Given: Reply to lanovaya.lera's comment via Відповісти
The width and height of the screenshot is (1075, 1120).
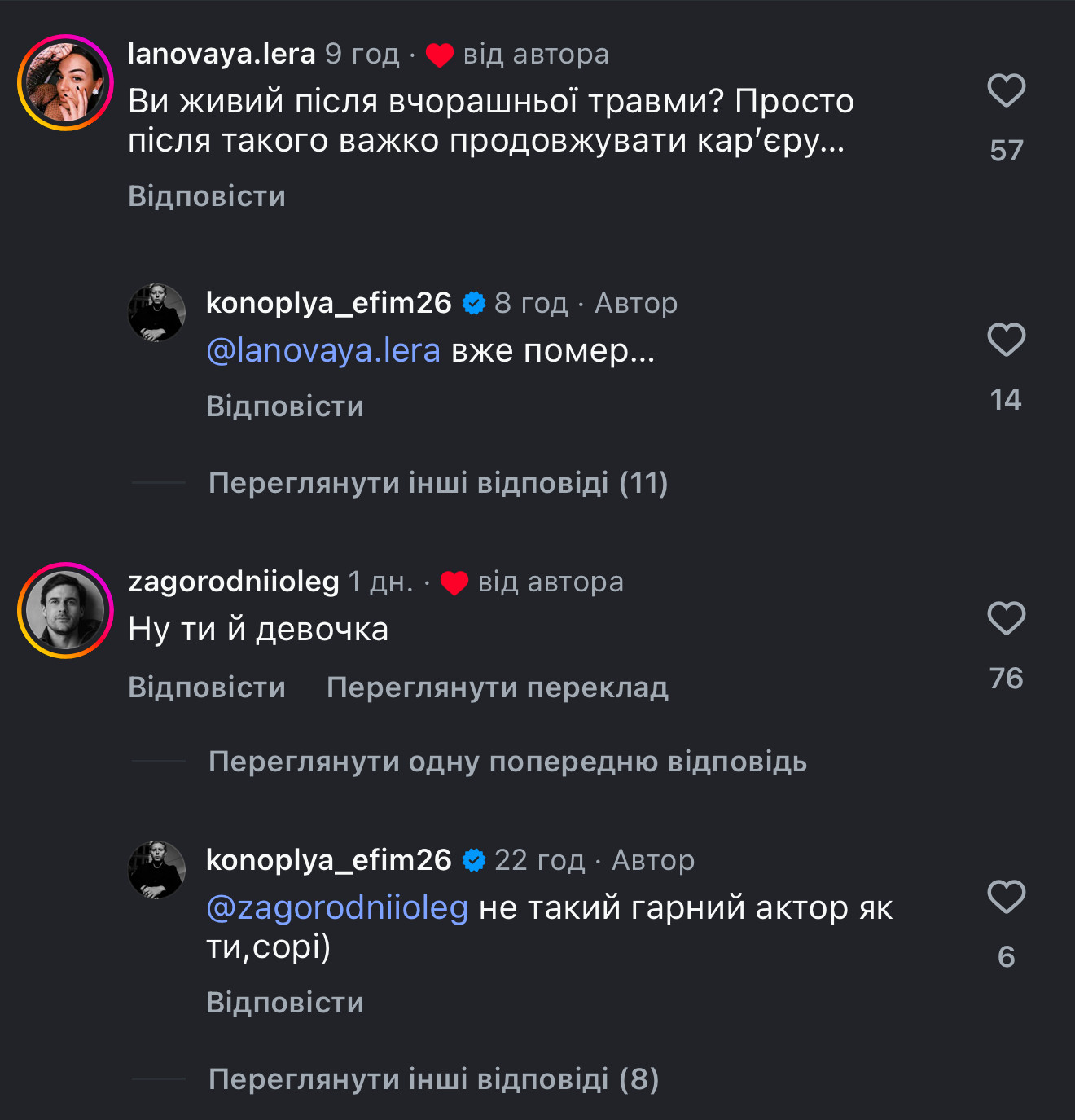Looking at the screenshot, I should point(207,196).
